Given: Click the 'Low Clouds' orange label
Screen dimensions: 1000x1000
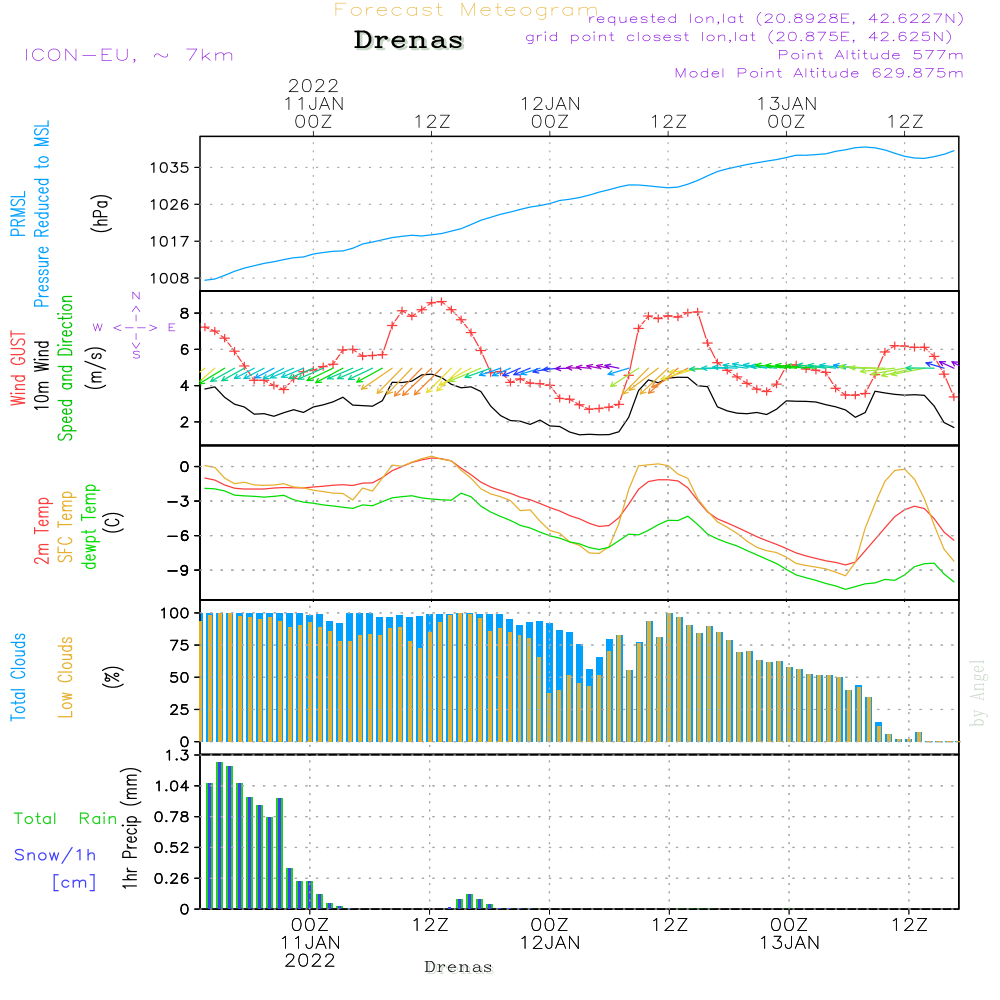Looking at the screenshot, I should (x=65, y=677).
